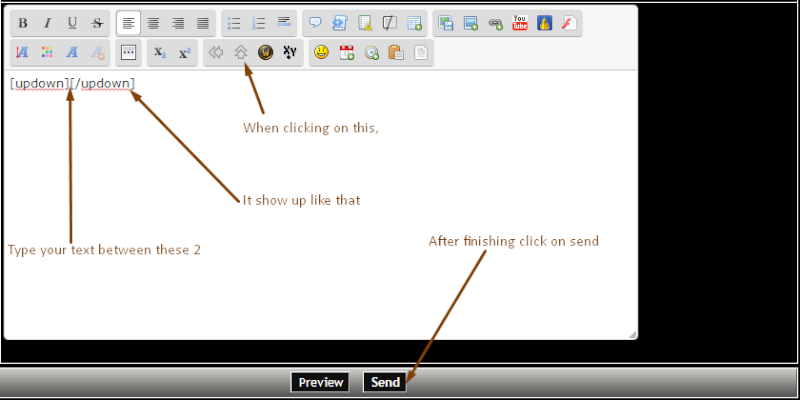Insert horizontal scrolling text tag
The height and width of the screenshot is (400, 800).
pyautogui.click(x=216, y=53)
